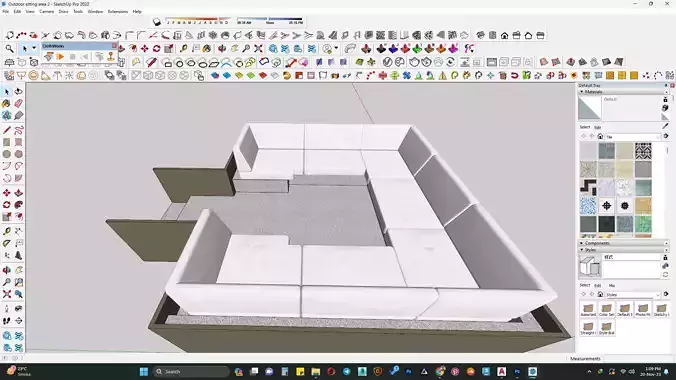
Task: Open the Assorted Styles folder
Action: point(588,309)
